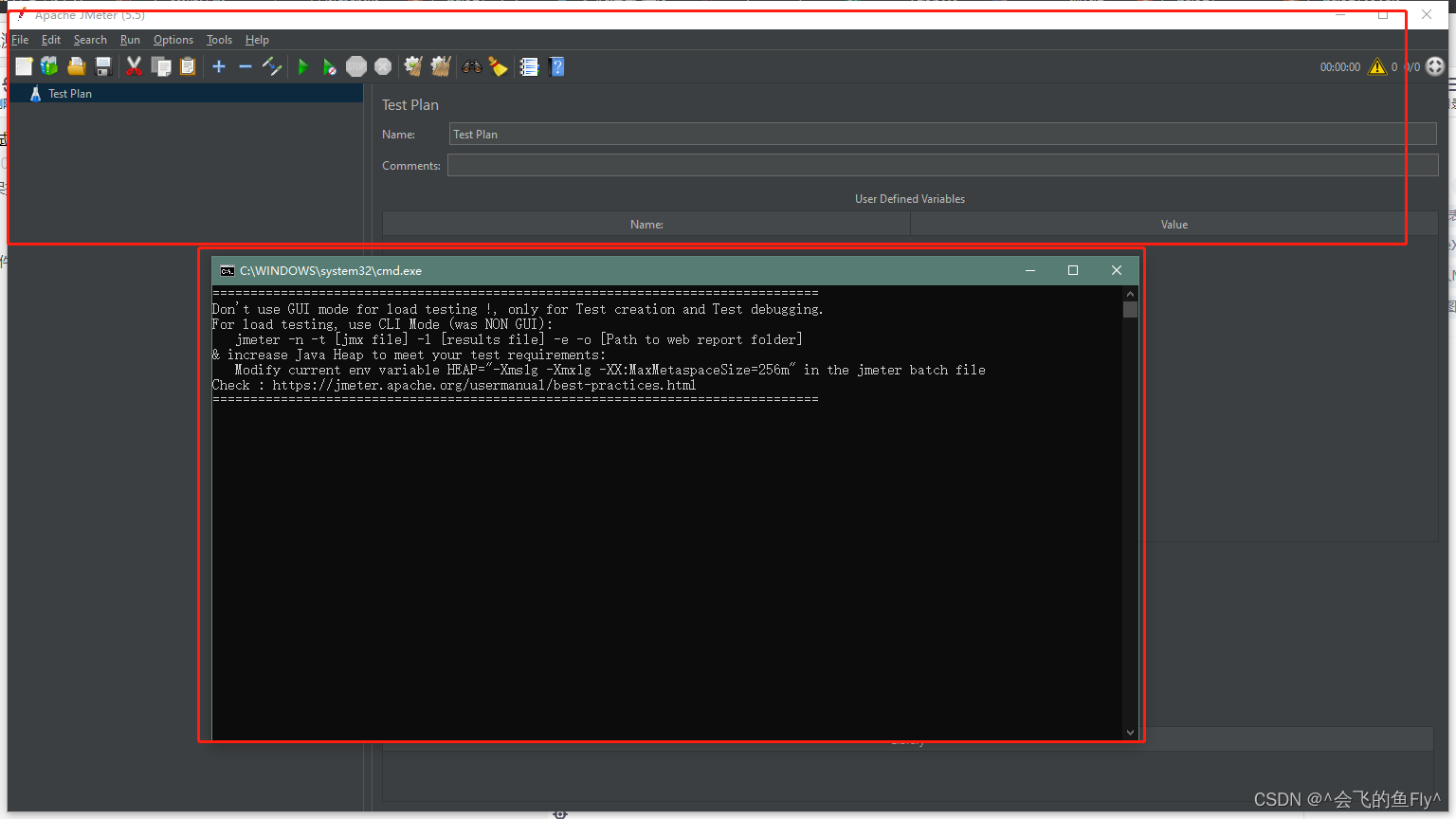The width and height of the screenshot is (1456, 819).
Task: Click the User Defined Variables heading
Action: [910, 199]
